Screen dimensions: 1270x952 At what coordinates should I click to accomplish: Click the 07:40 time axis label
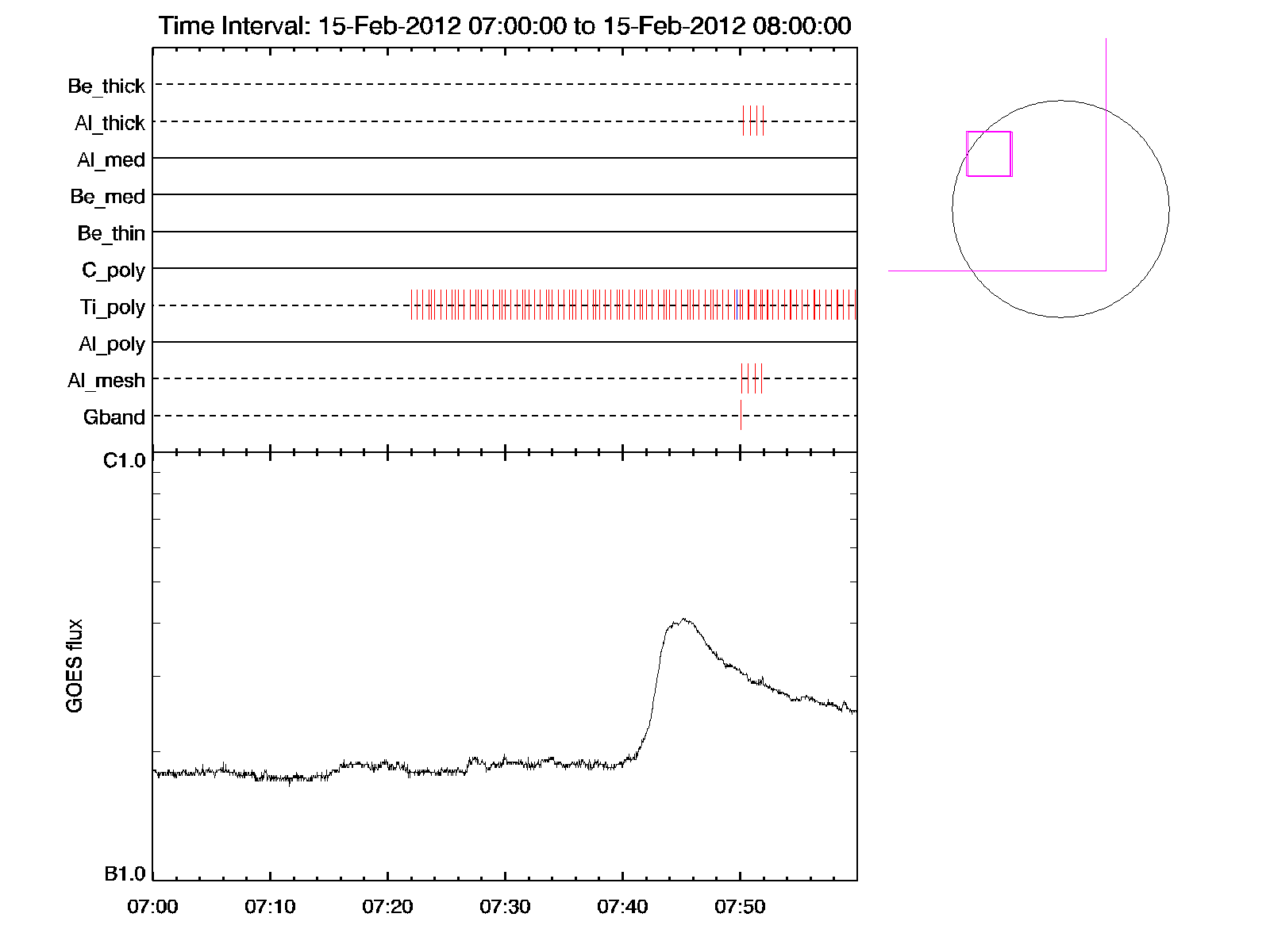622,907
